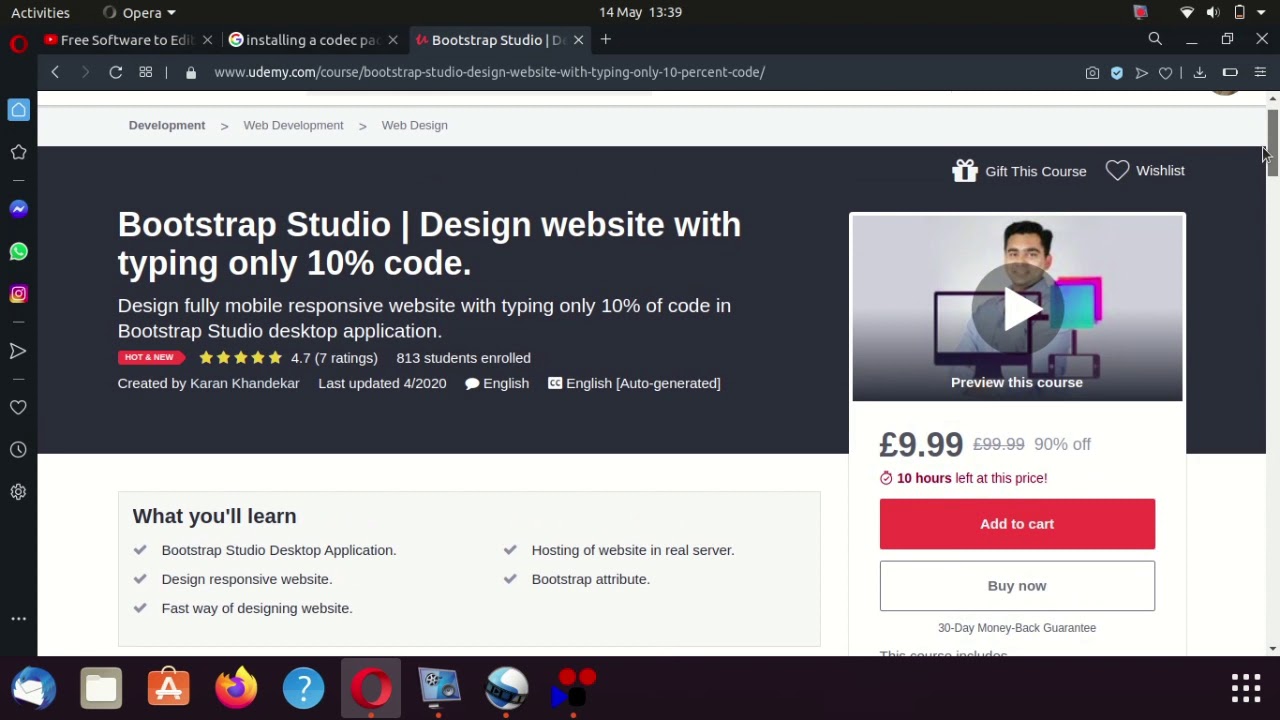Send the page to My Flow from the address bar
Viewport: 1280px width, 720px height.
point(1141,72)
